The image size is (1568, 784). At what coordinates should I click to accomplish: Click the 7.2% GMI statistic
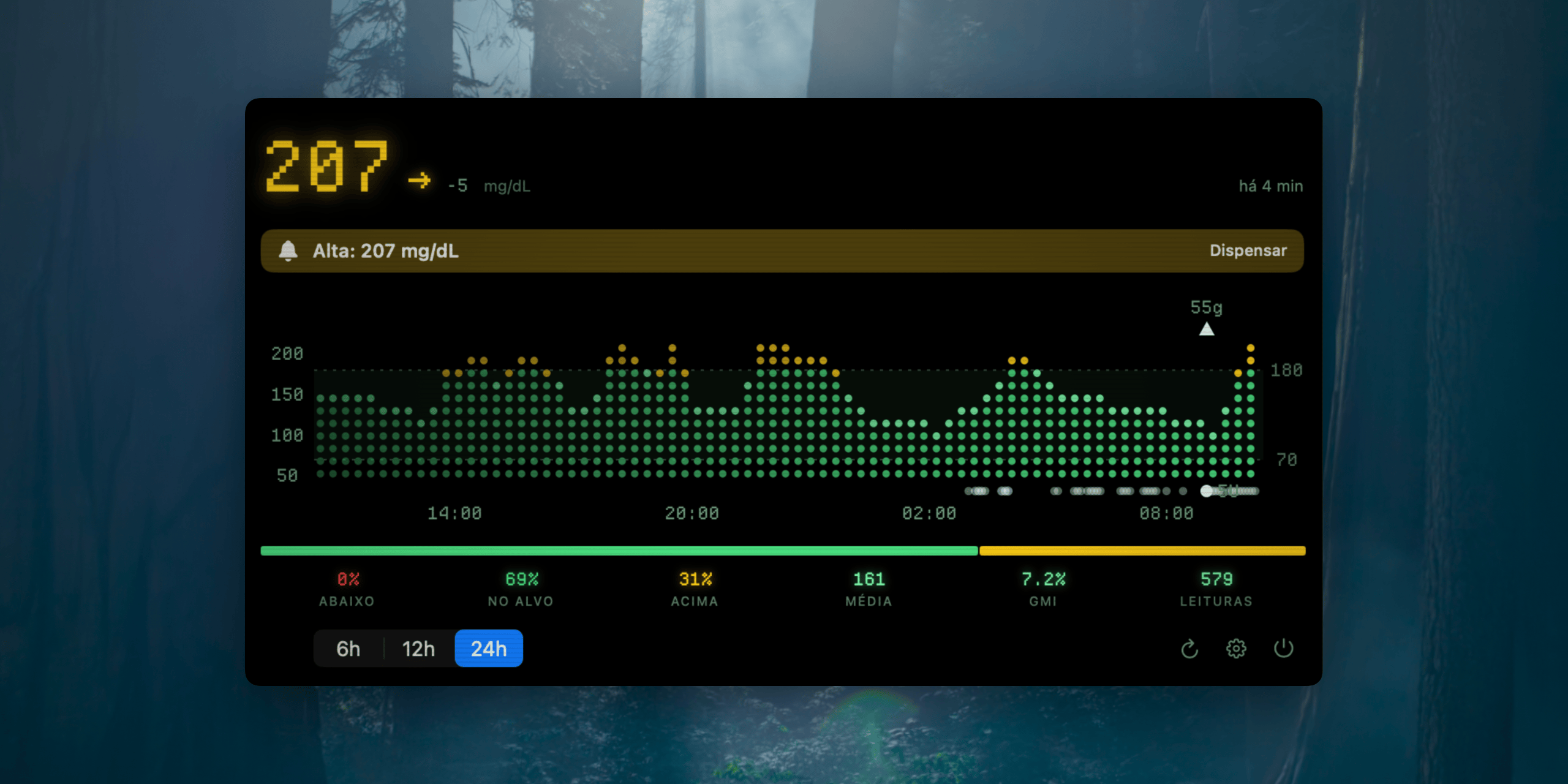pos(1043,589)
